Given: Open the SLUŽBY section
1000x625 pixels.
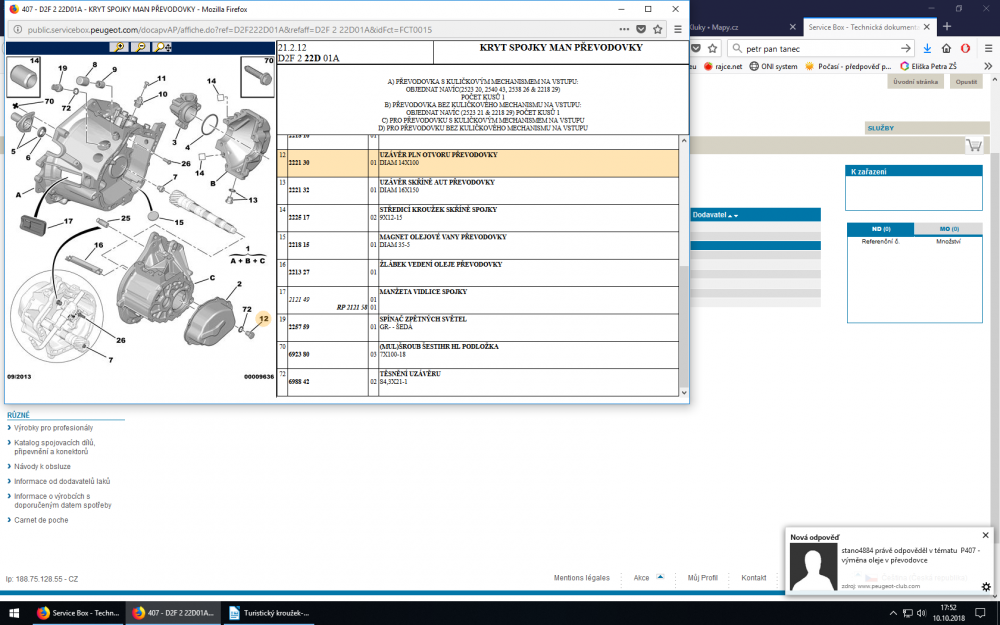Looking at the screenshot, I should (x=880, y=128).
